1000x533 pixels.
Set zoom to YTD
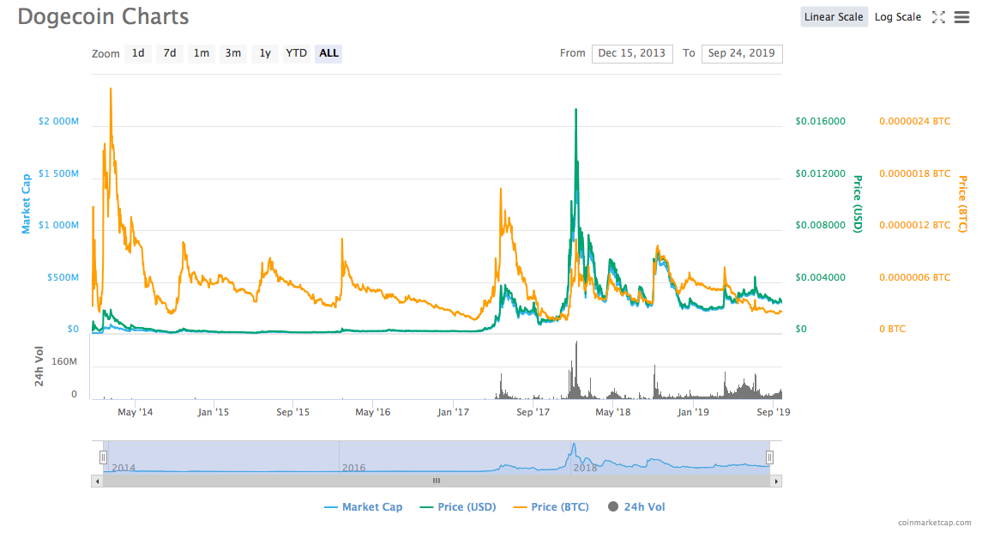[296, 53]
